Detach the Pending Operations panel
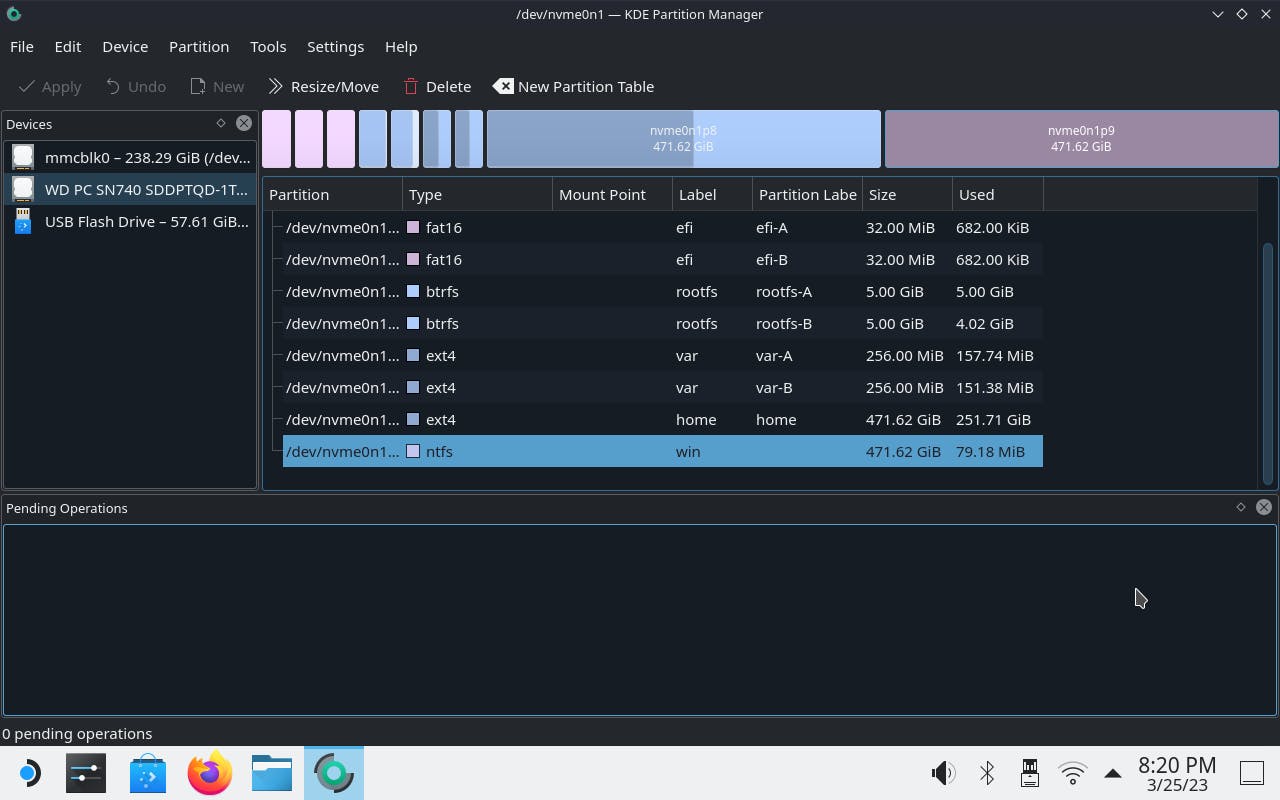This screenshot has height=800, width=1280. pyautogui.click(x=1241, y=507)
